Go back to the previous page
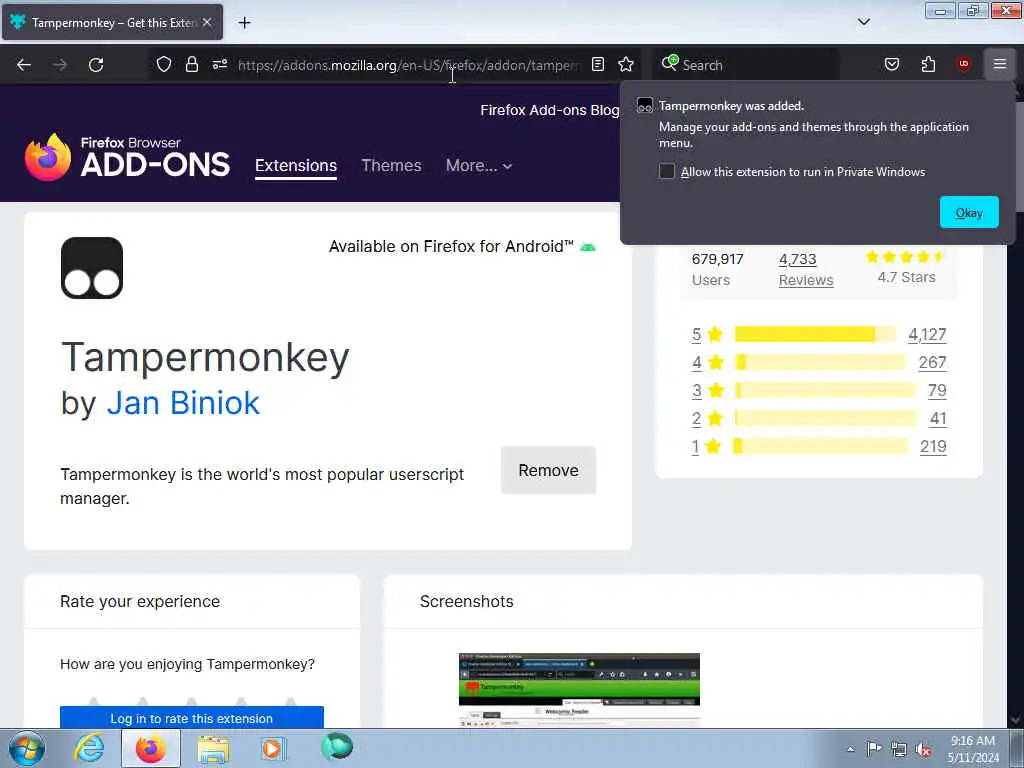 coord(24,65)
